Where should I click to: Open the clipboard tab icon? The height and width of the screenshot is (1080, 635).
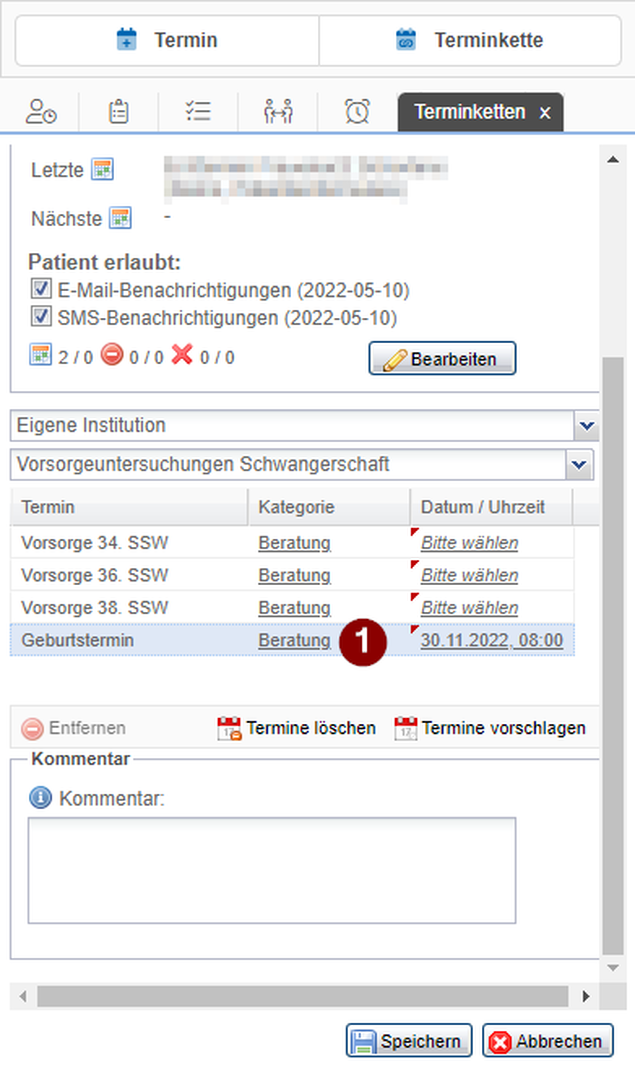click(118, 111)
